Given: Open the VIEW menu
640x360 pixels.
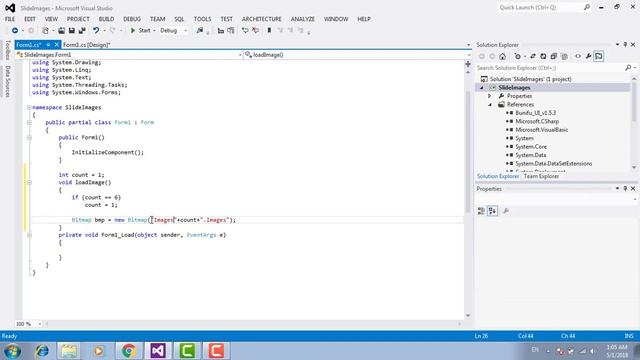Looking at the screenshot, I should (x=51, y=19).
